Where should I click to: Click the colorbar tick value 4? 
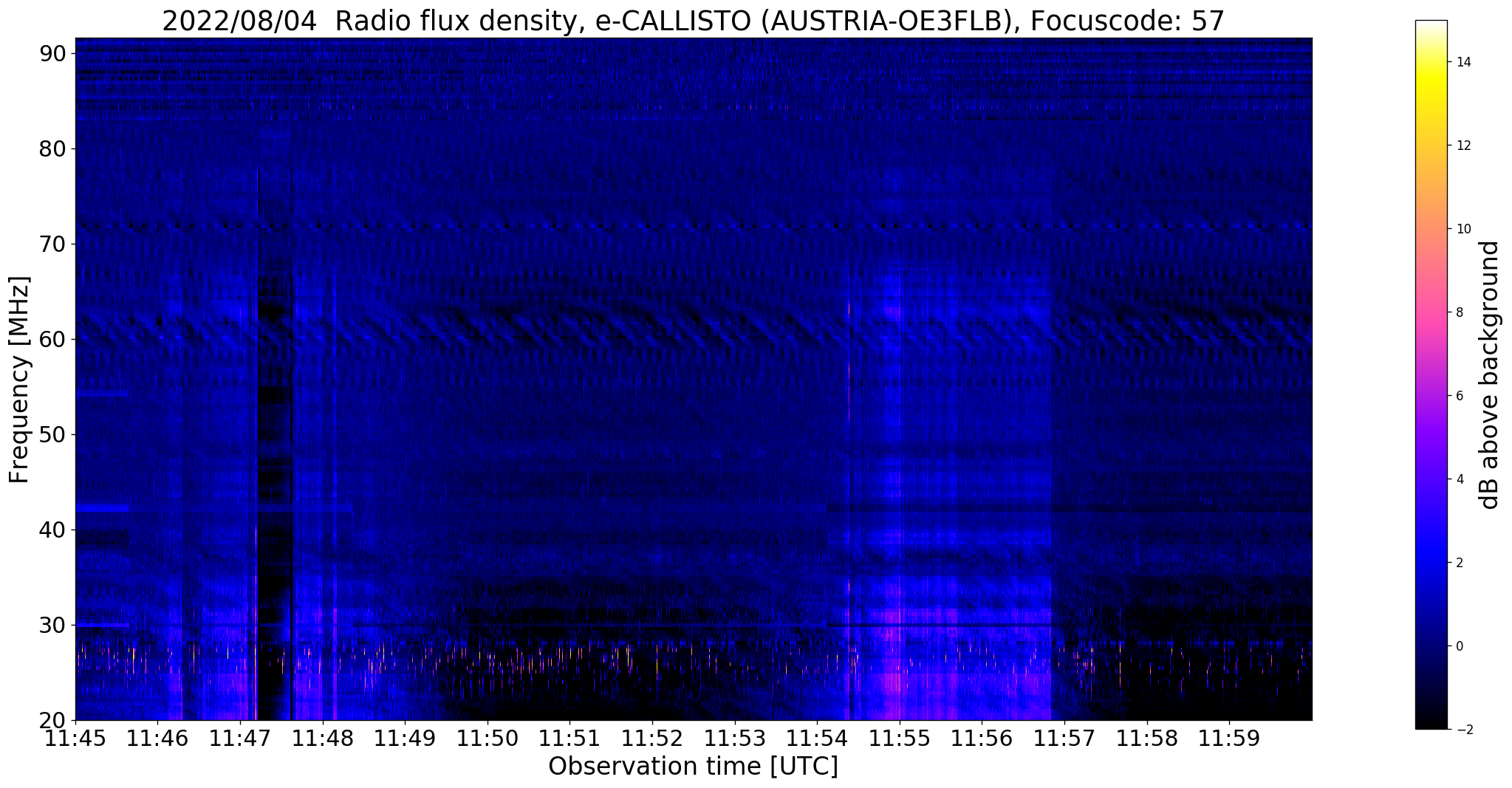(x=1458, y=479)
